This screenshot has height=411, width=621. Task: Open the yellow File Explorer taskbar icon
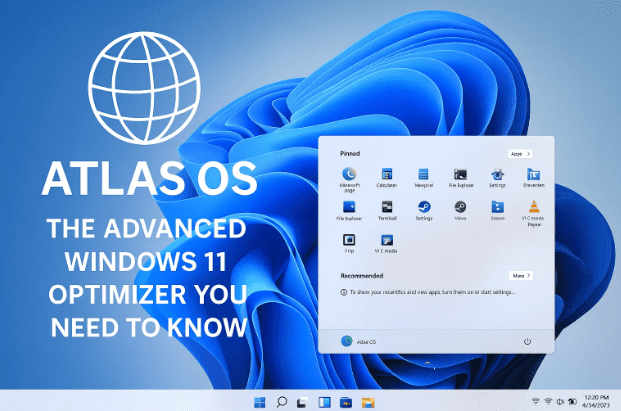click(368, 403)
